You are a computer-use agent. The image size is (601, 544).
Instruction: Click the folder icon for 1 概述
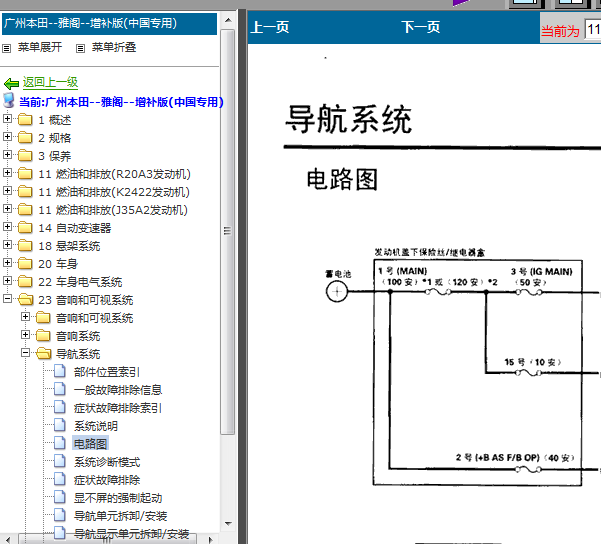tap(25, 120)
